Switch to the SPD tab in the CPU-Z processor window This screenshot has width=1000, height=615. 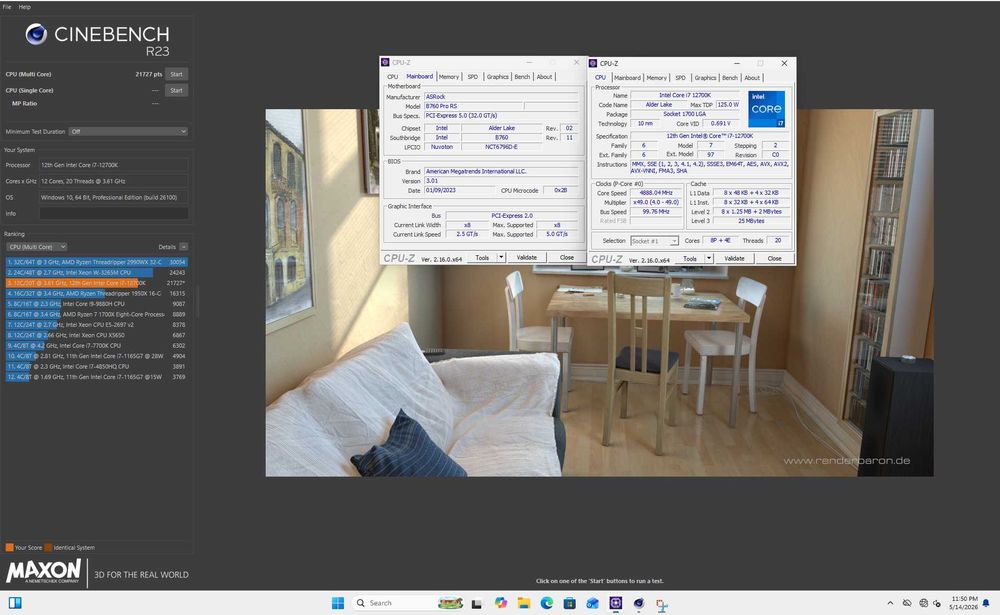click(680, 78)
